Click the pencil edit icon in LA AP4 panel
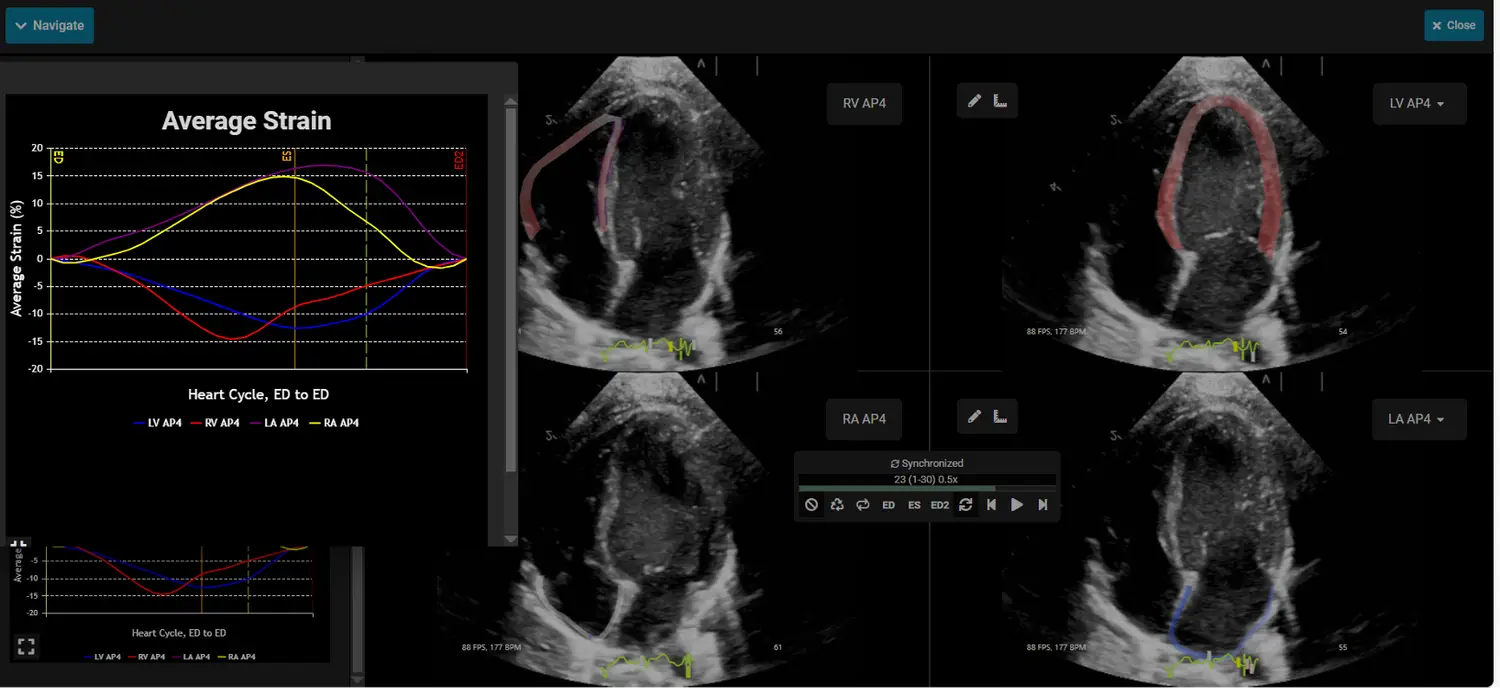The height and width of the screenshot is (688, 1500). click(x=974, y=416)
